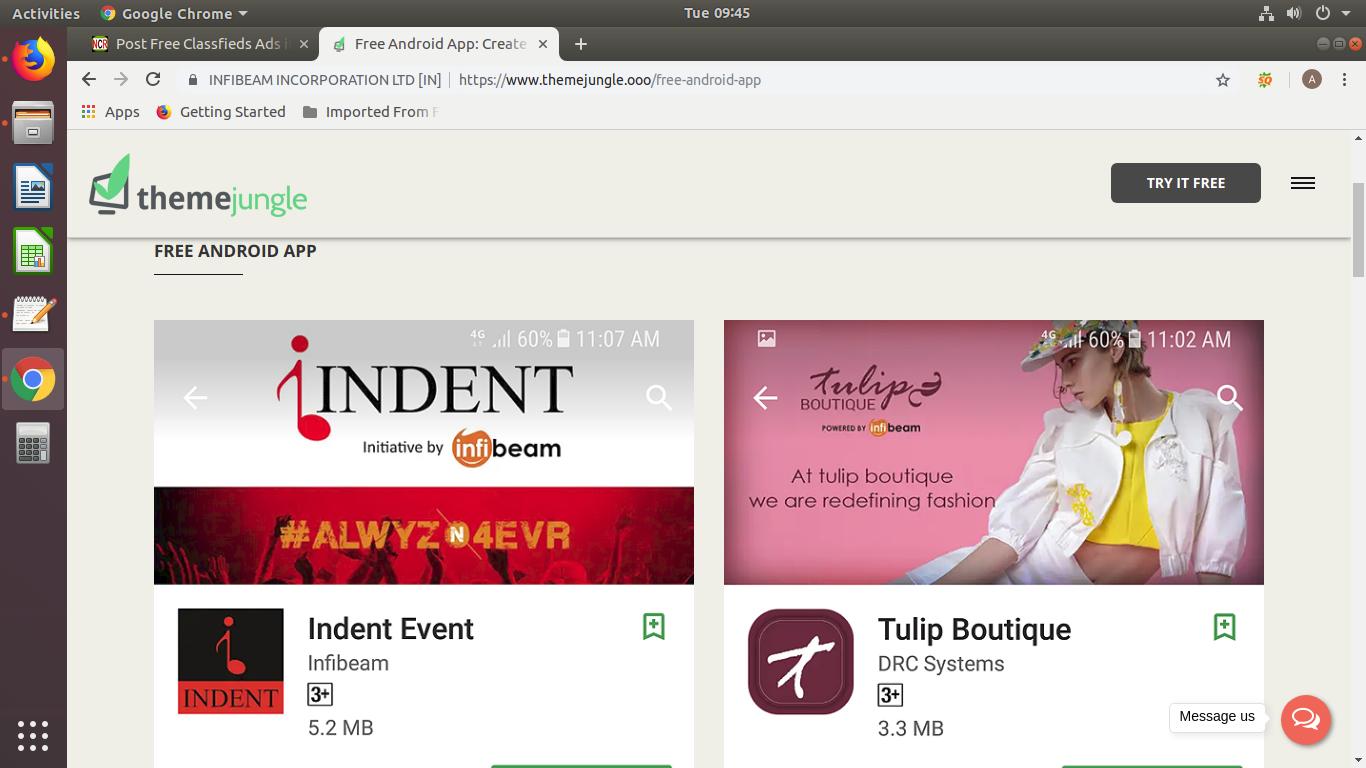Click the Tulip Boutique title
Screen dimensions: 1366x768
974,629
